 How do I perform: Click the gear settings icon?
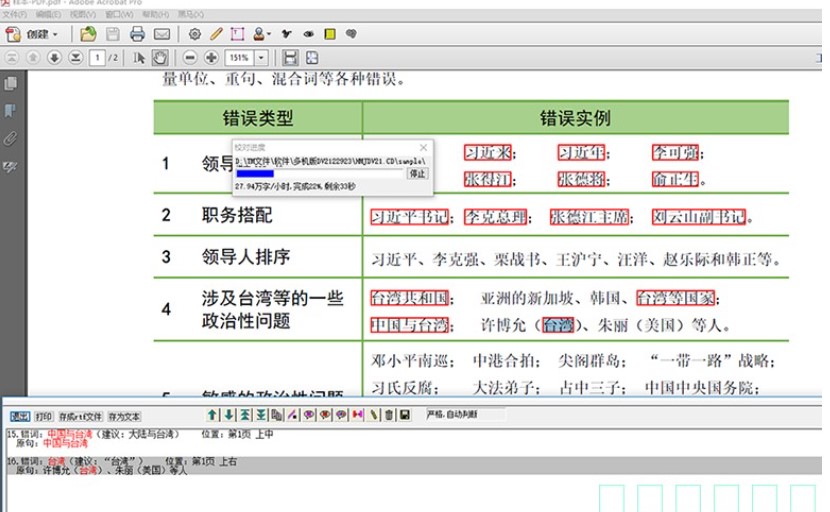(x=195, y=34)
